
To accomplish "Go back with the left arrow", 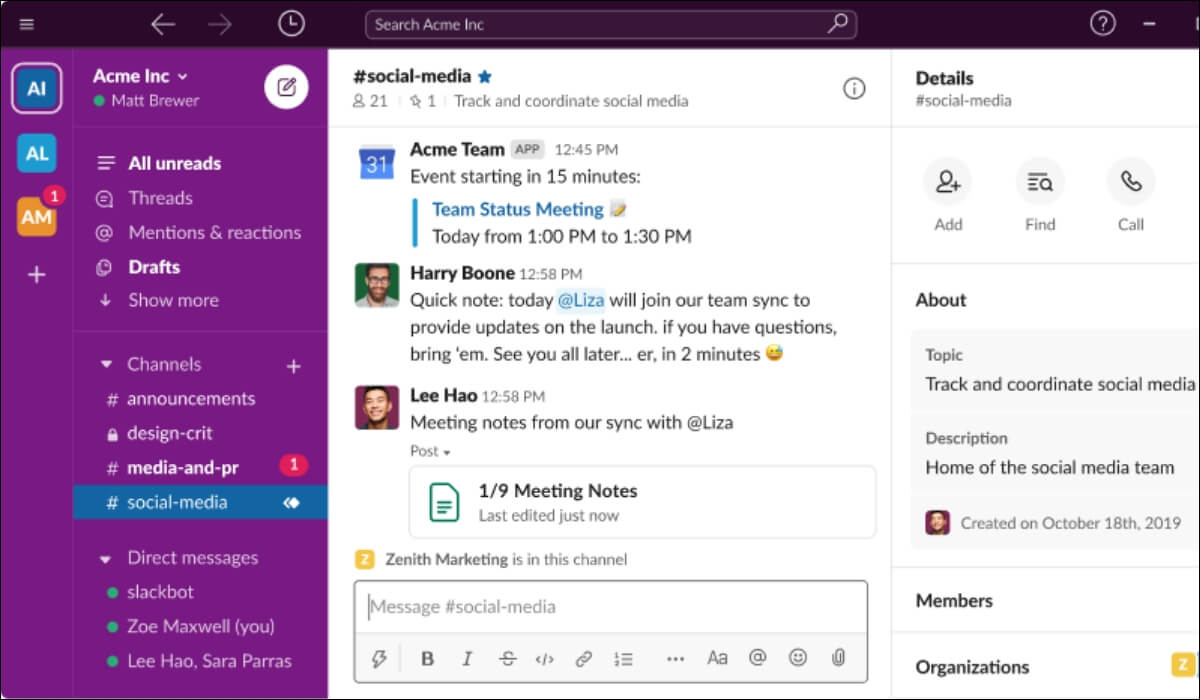I will pos(162,24).
